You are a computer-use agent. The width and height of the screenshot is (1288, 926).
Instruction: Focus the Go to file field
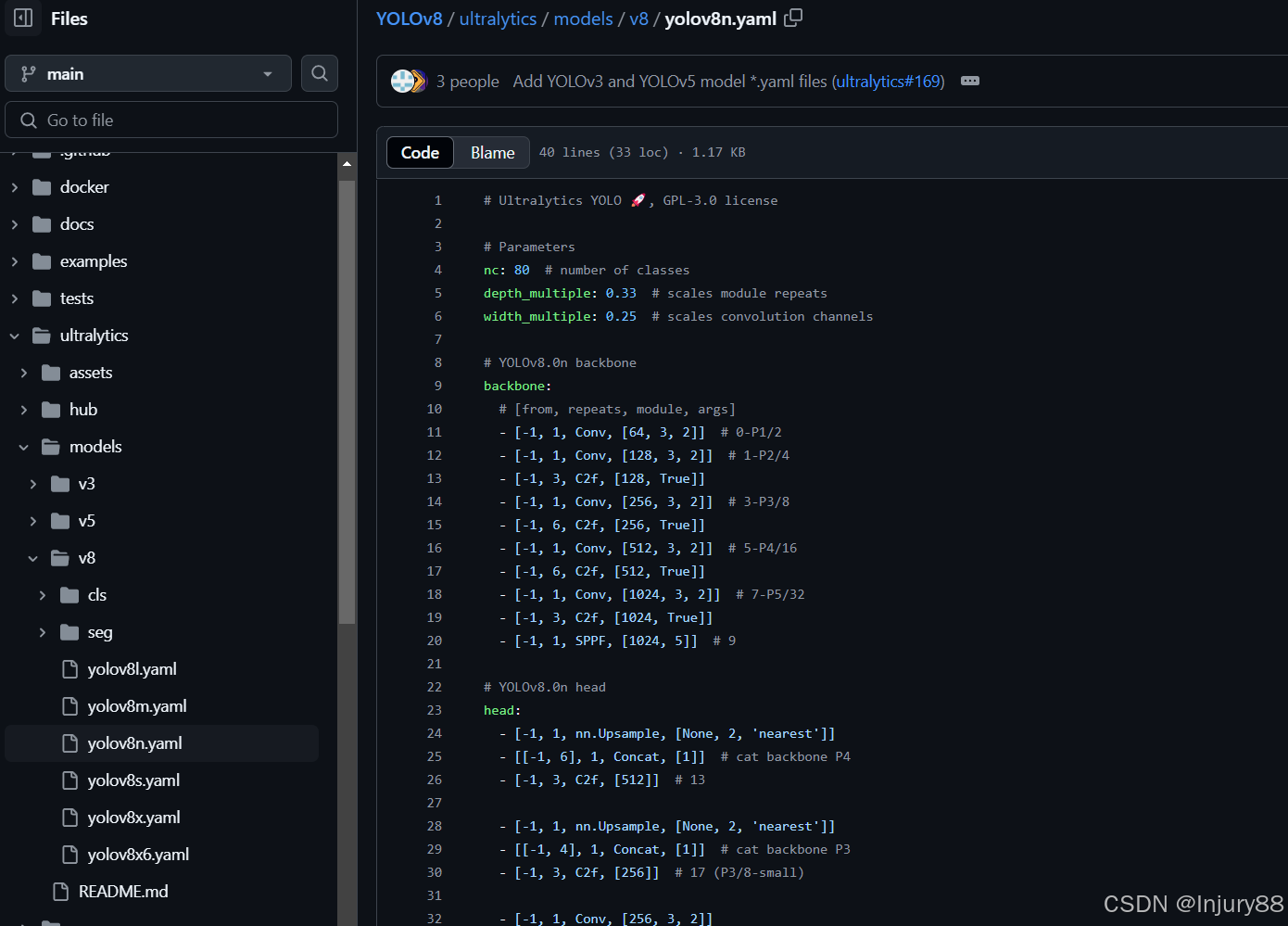[171, 120]
